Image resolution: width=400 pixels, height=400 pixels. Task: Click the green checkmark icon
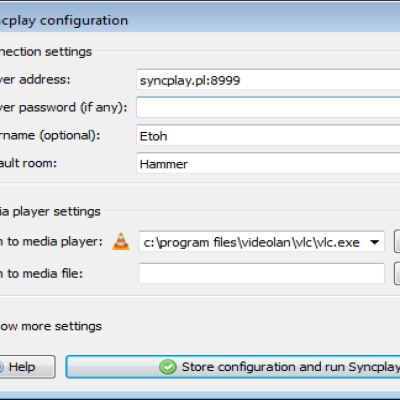[x=167, y=367]
